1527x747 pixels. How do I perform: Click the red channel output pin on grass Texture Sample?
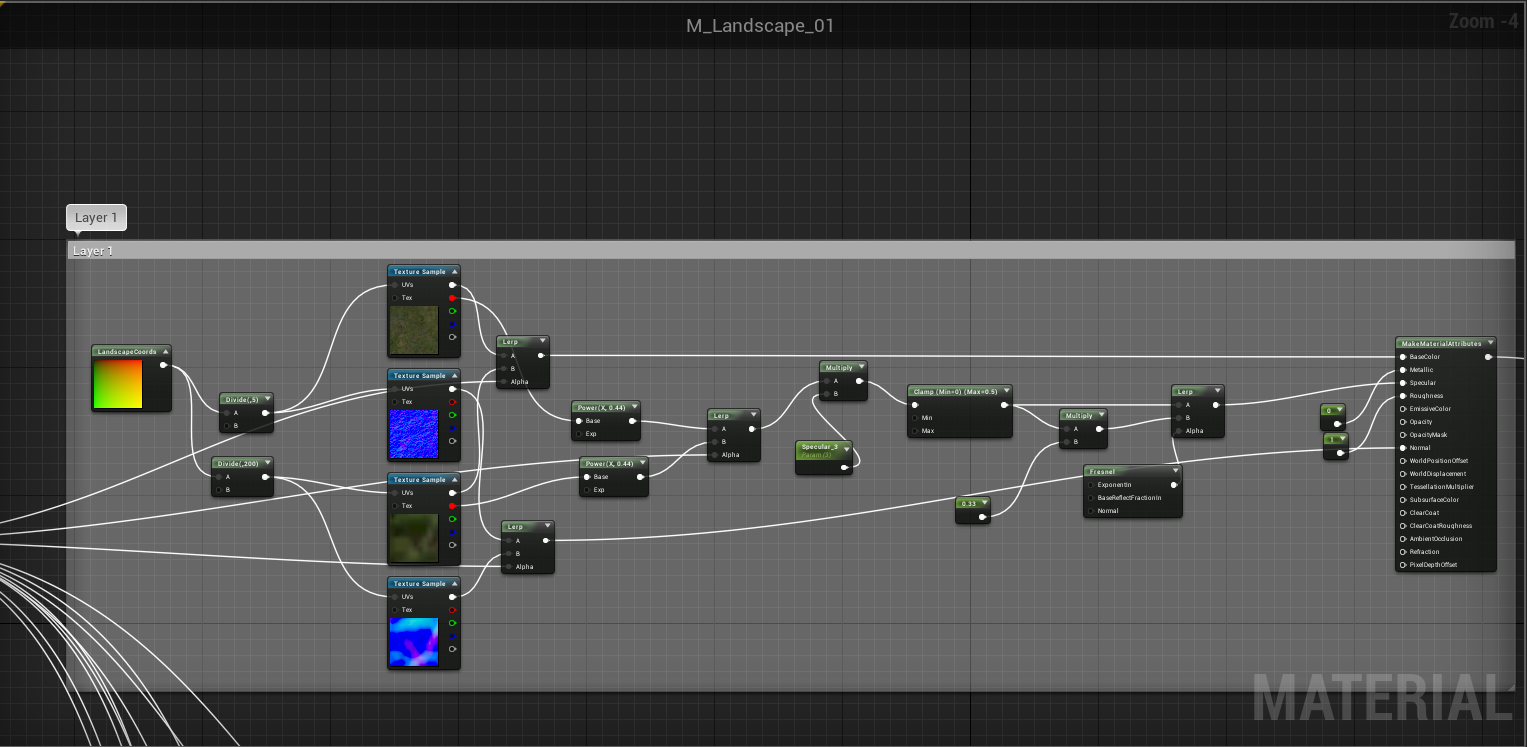coord(453,298)
